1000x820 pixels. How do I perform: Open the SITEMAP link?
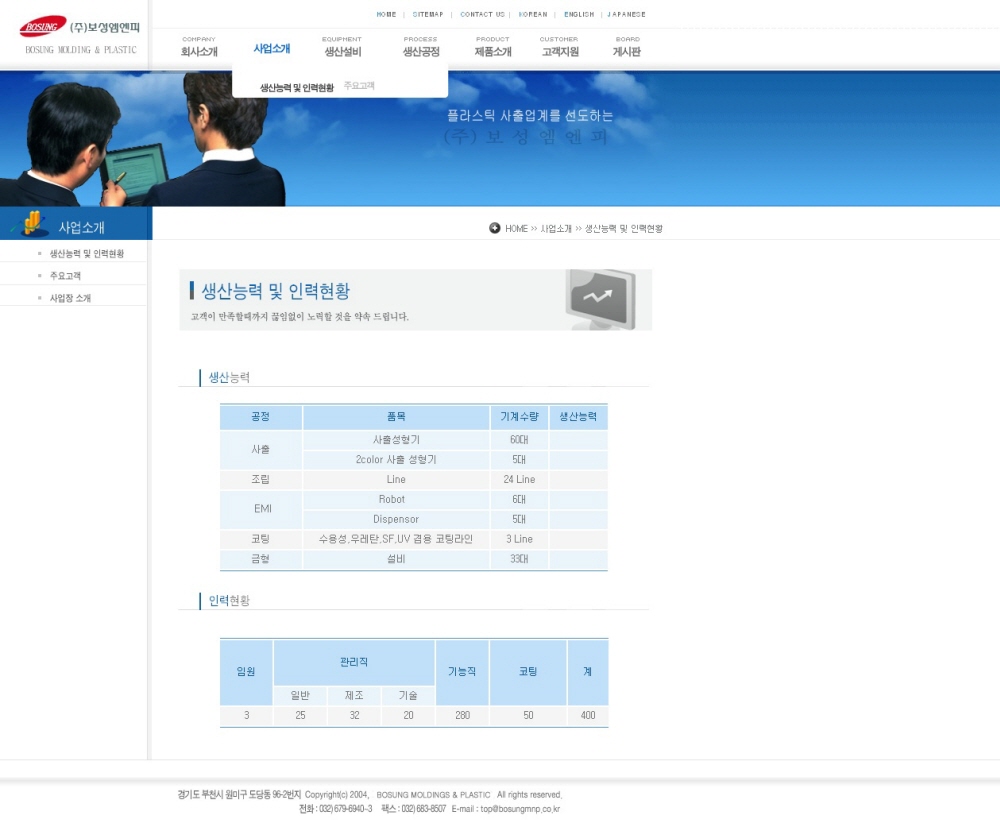(428, 15)
